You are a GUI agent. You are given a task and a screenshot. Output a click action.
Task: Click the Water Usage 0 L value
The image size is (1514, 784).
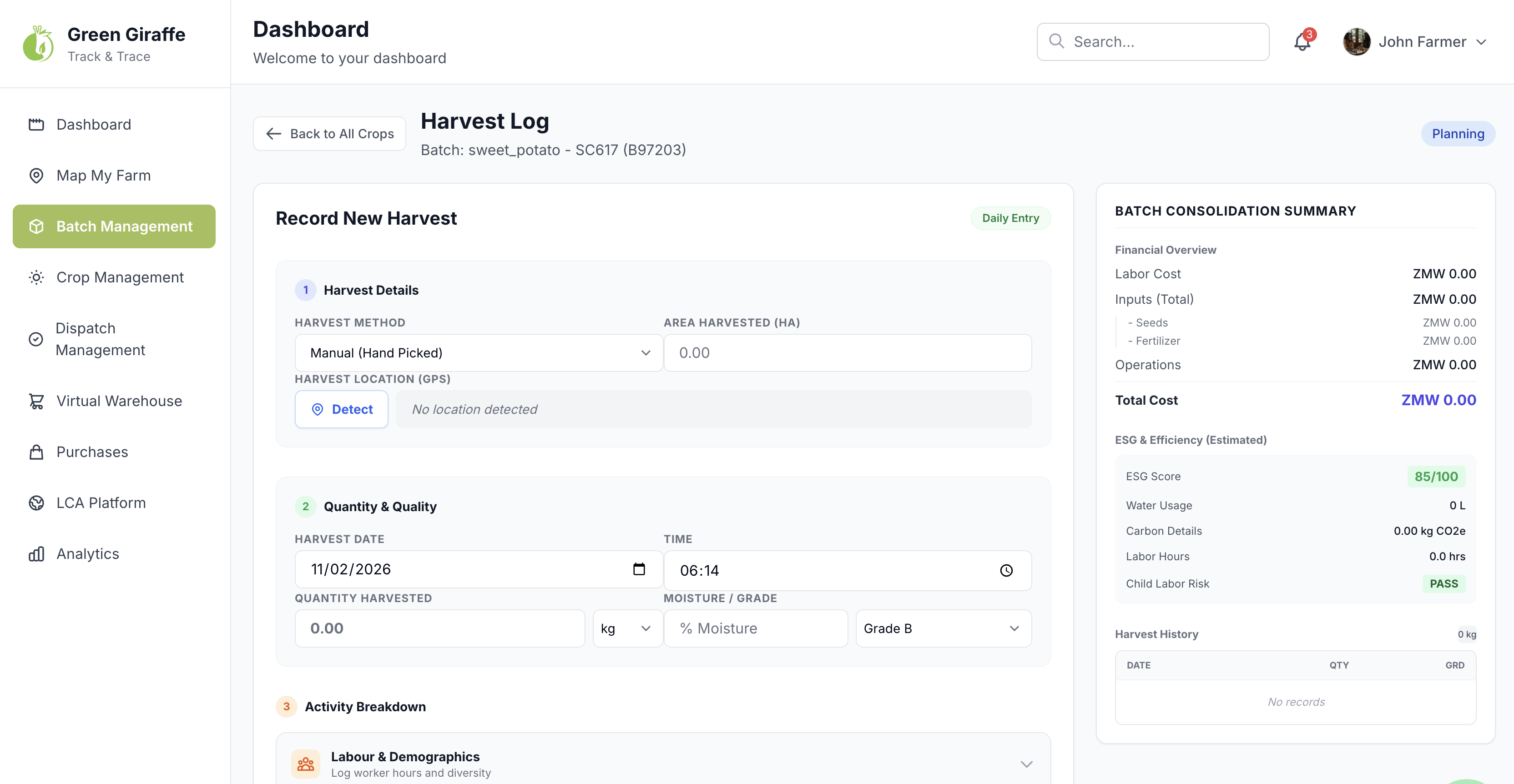[x=1457, y=505]
